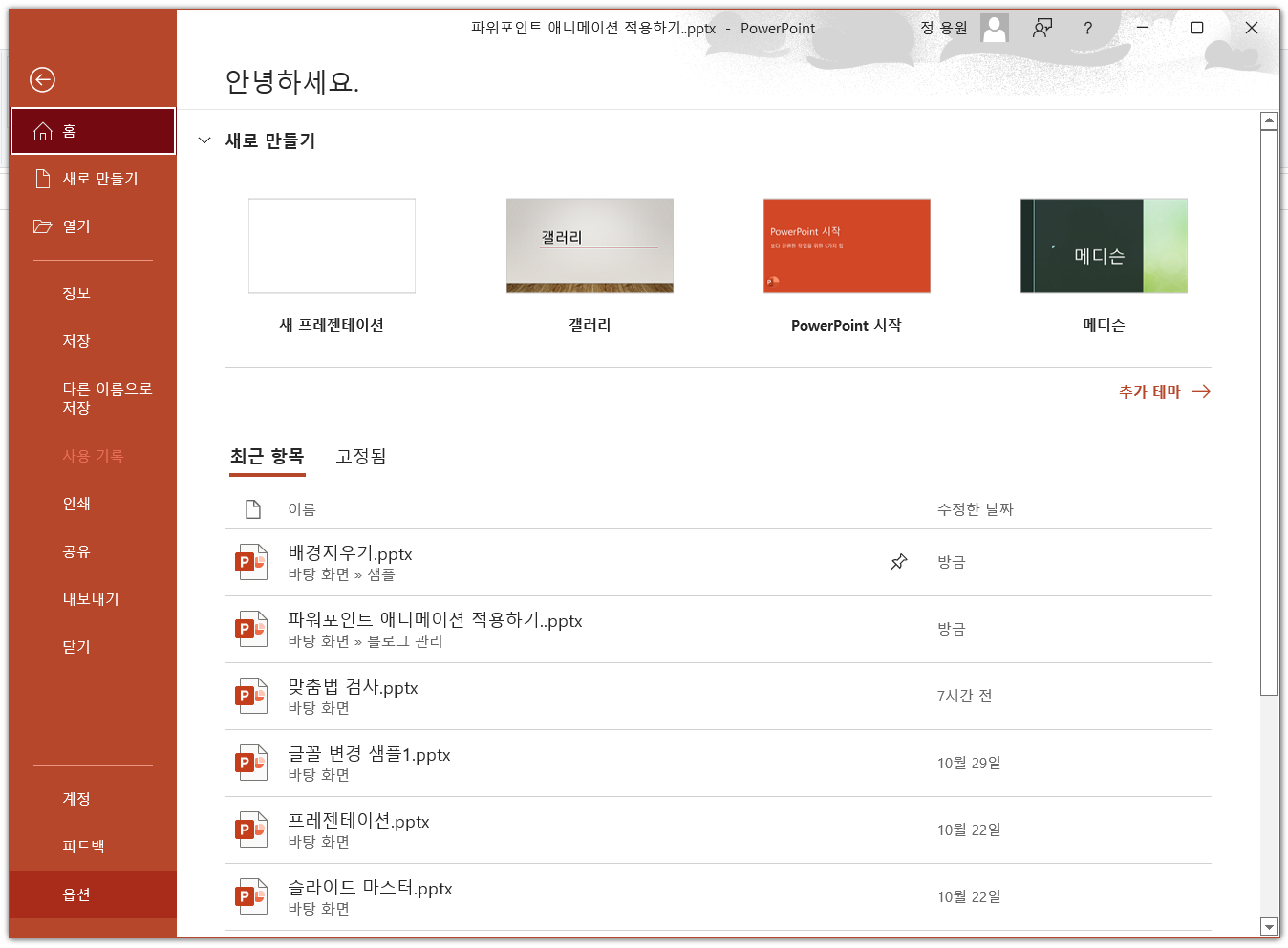
Task: Choose 다른 이름으로 저장
Action: point(93,399)
